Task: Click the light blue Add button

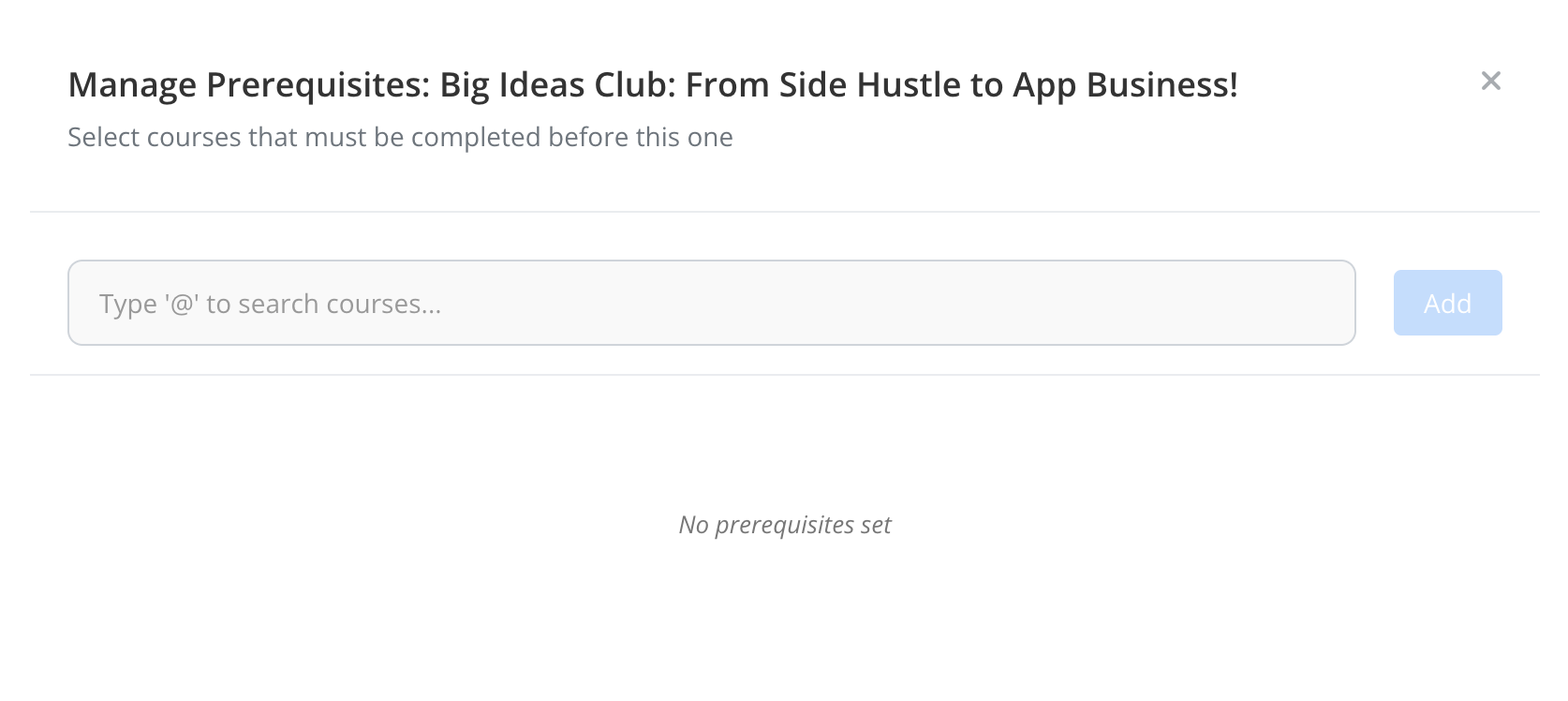Action: click(x=1447, y=303)
